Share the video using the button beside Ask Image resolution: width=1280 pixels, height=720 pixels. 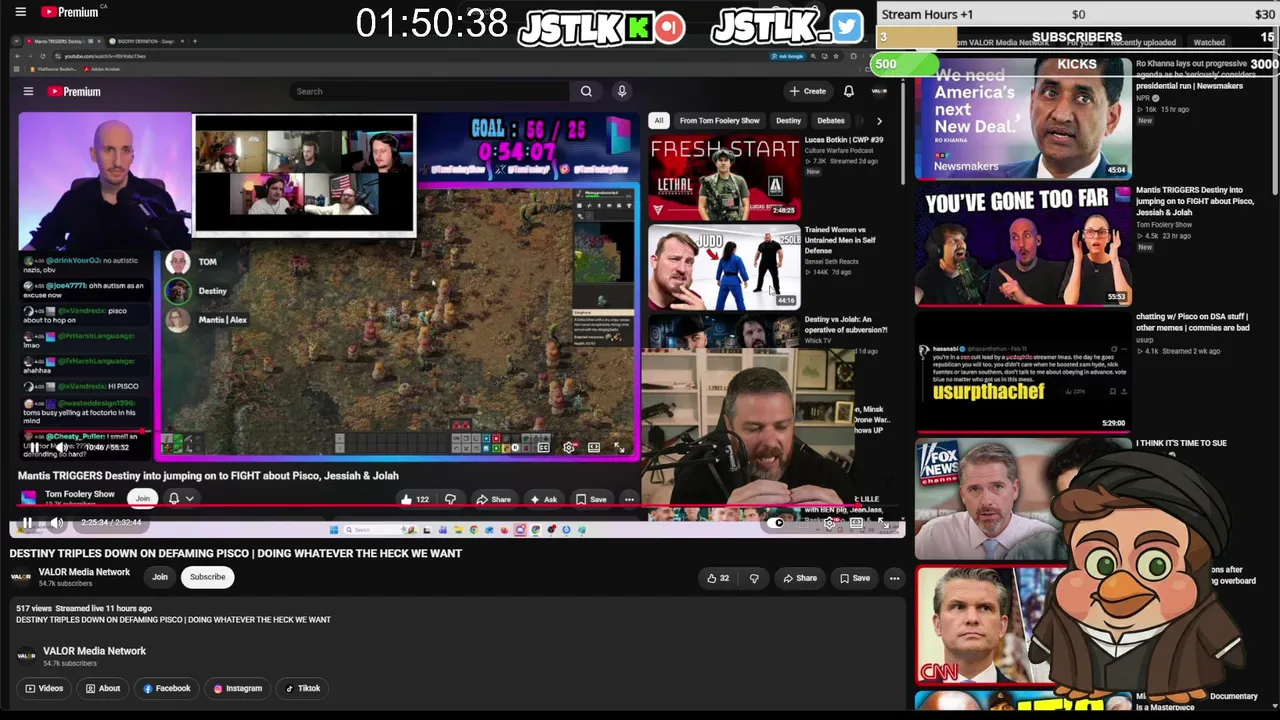(493, 499)
